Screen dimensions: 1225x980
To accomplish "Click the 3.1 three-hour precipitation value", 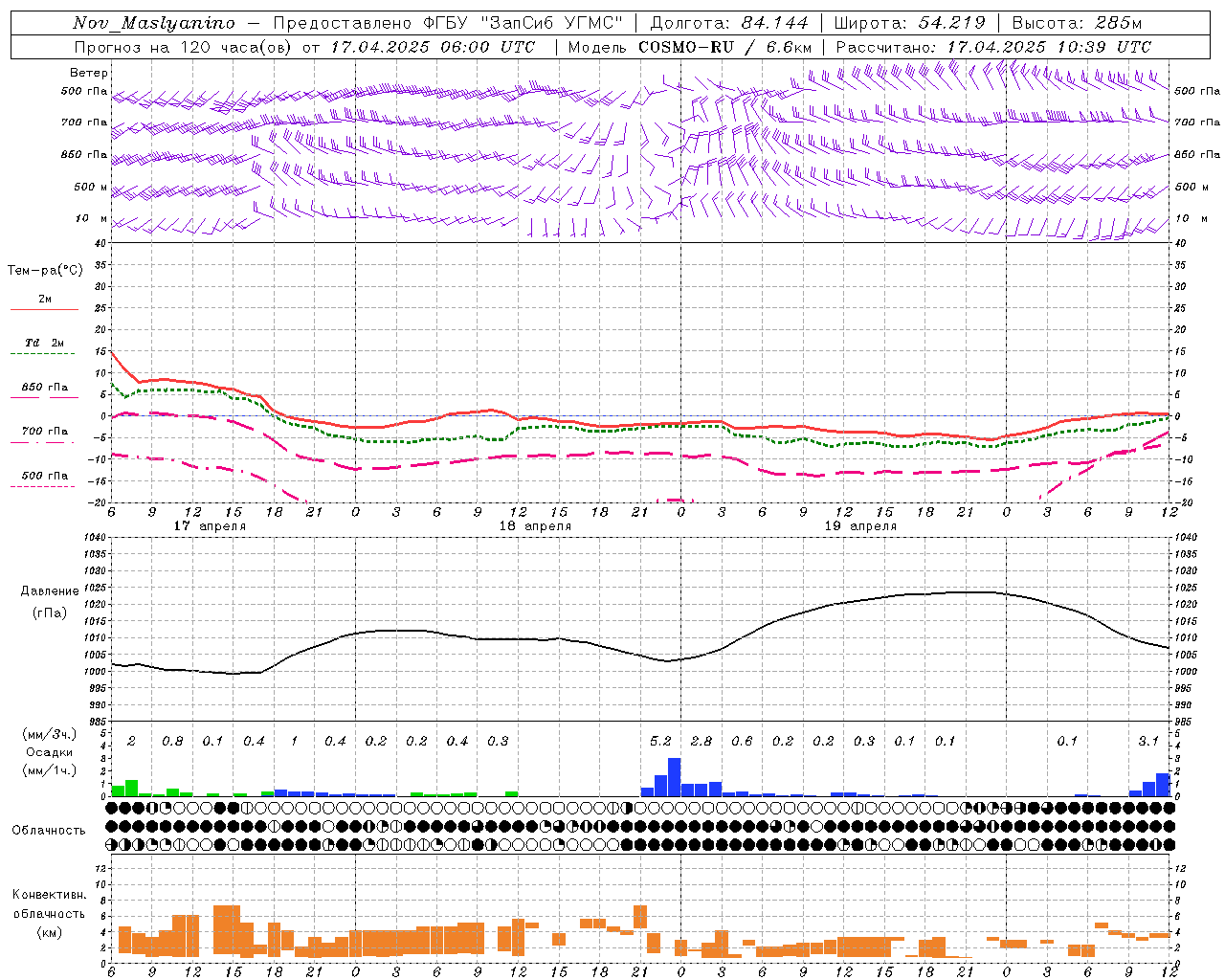I will (1148, 741).
